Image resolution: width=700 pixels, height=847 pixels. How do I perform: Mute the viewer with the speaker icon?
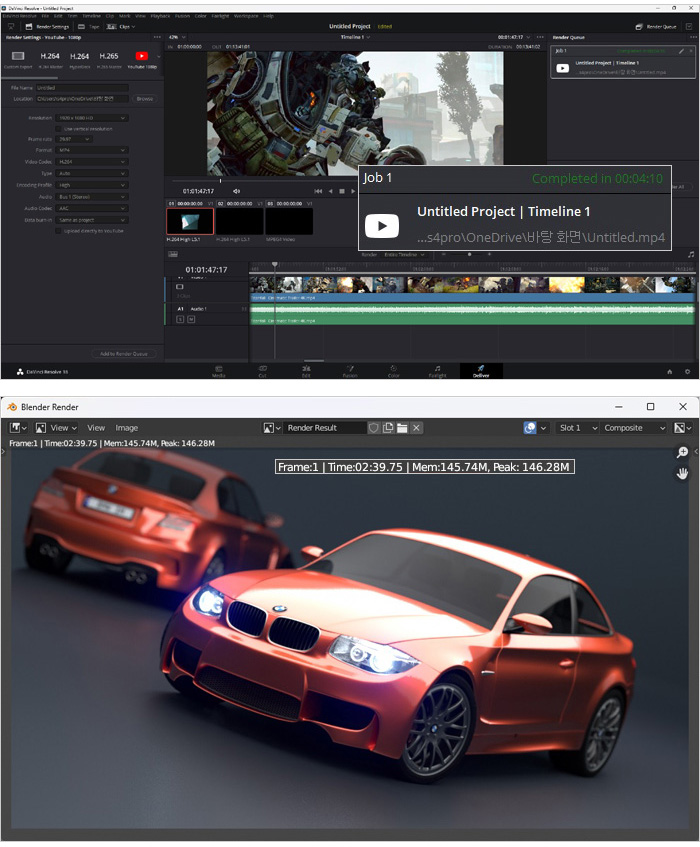pos(237,191)
